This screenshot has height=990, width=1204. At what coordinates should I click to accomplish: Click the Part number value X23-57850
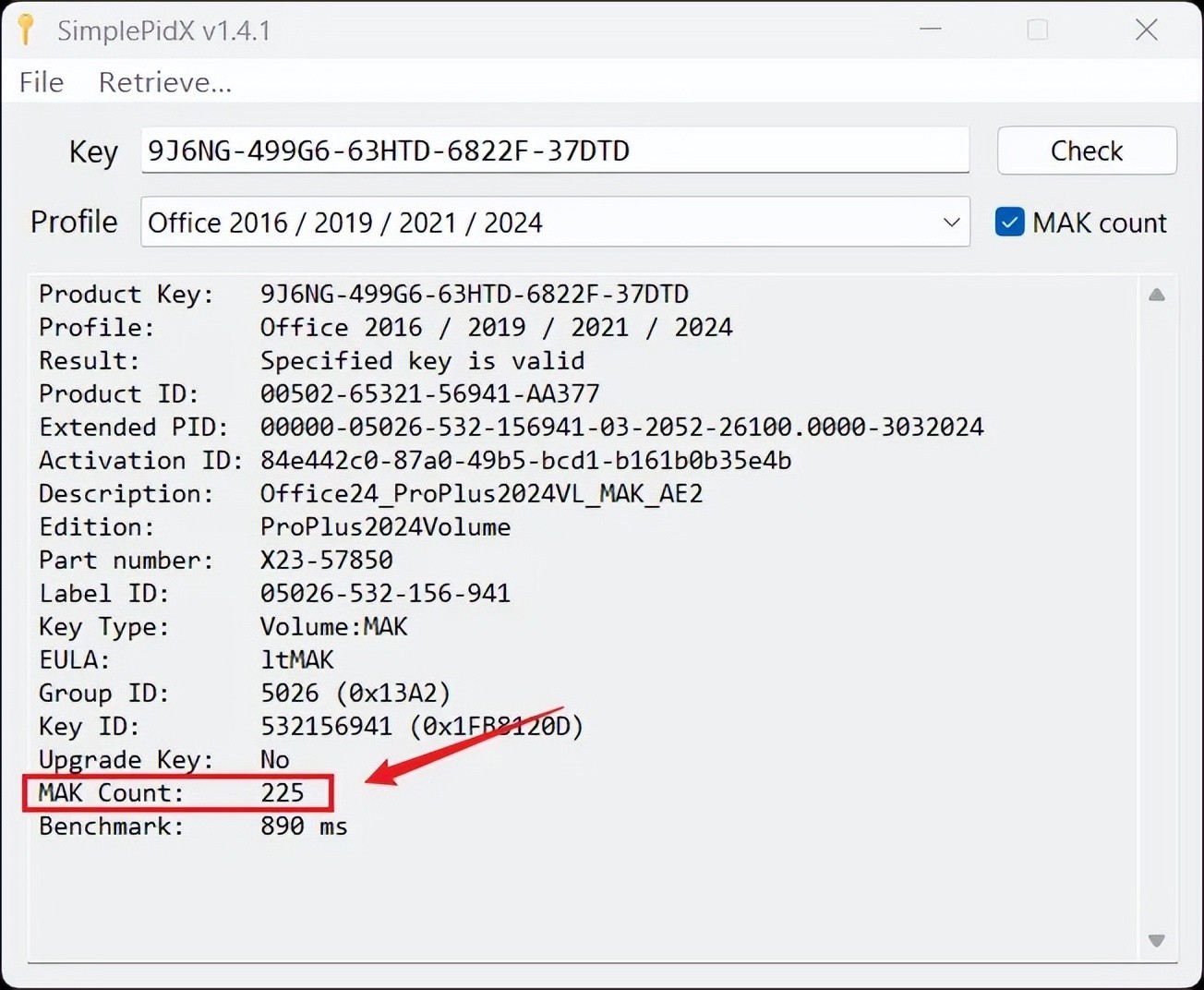(326, 561)
